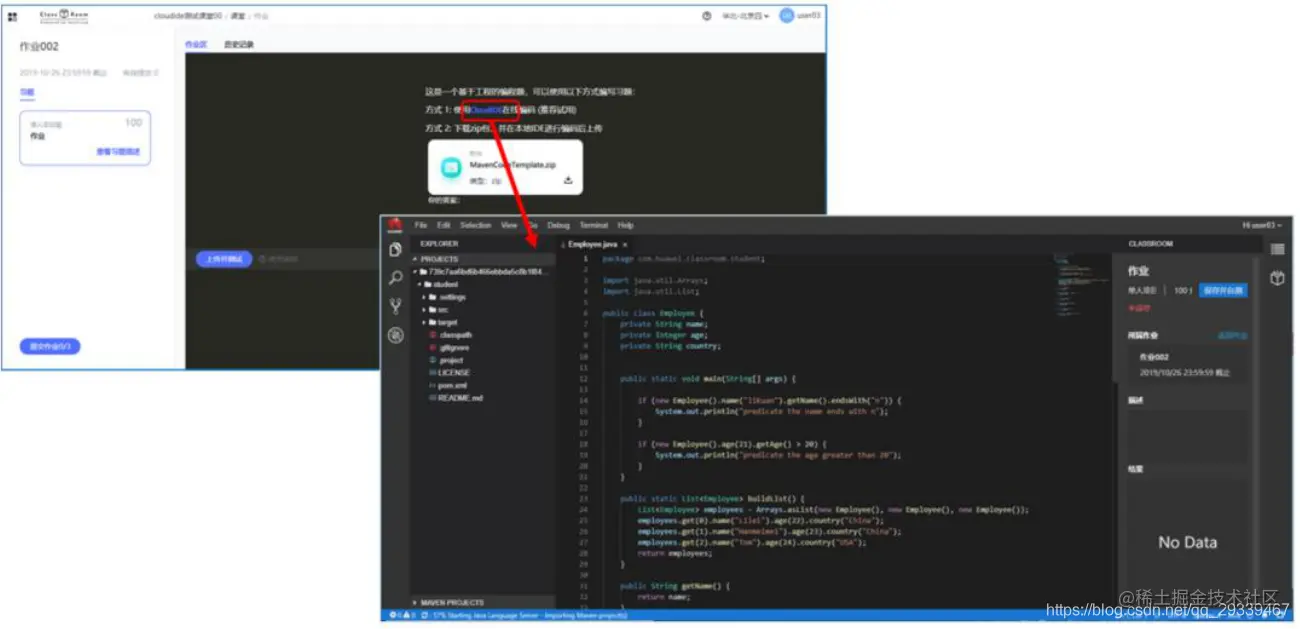Collapse the PROJECTS section
Image resolution: width=1300 pixels, height=629 pixels.
pyautogui.click(x=482, y=259)
